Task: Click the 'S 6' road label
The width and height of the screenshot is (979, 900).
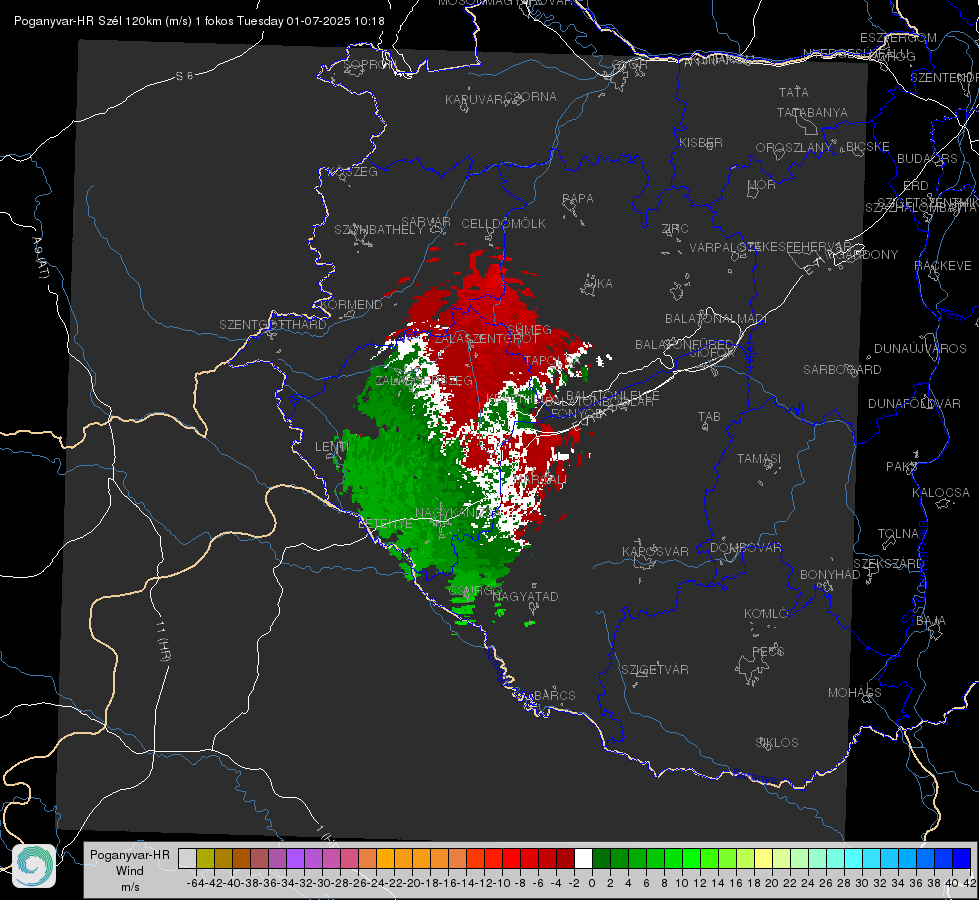Action: 184,76
